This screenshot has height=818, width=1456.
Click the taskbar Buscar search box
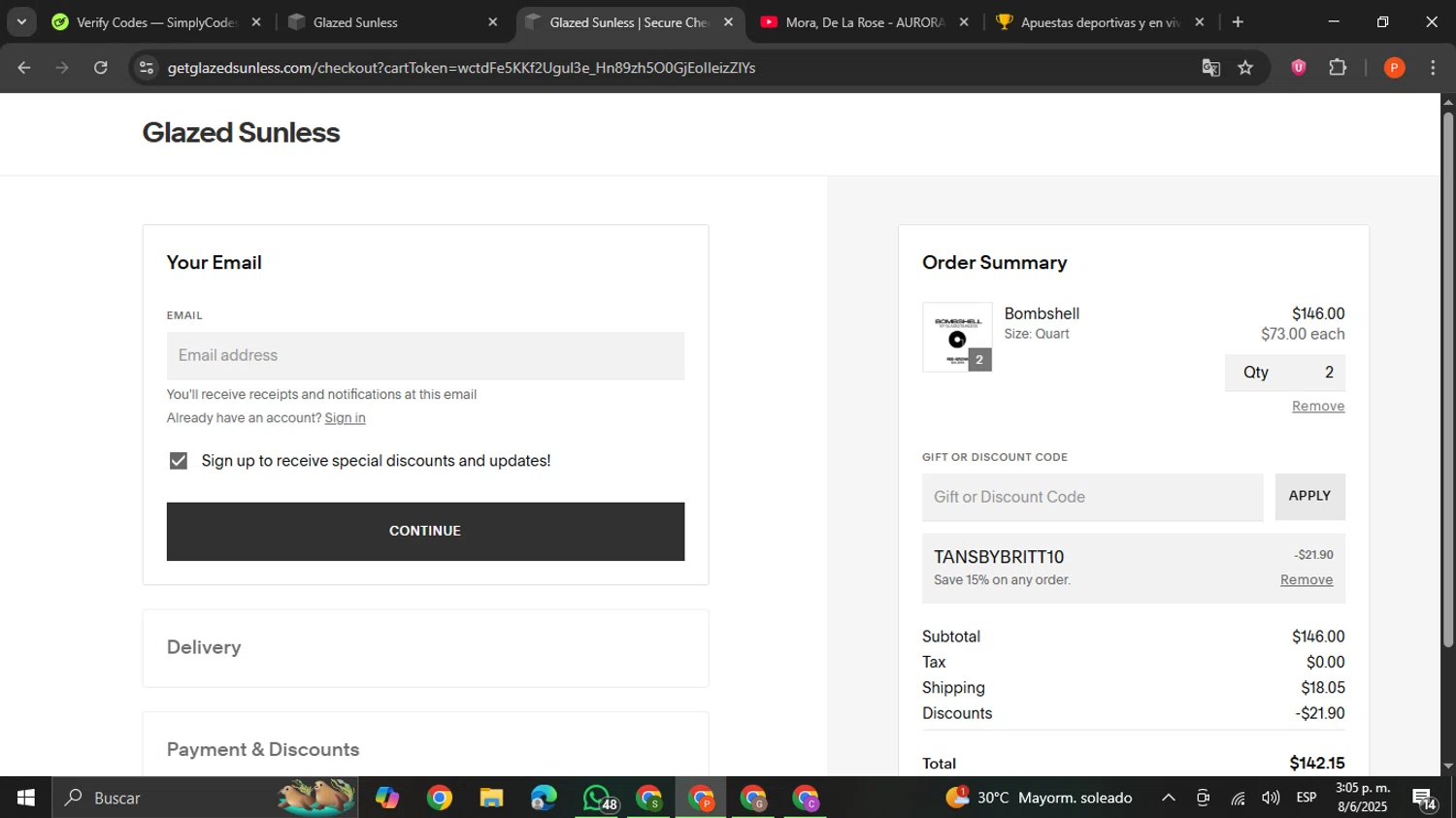205,798
